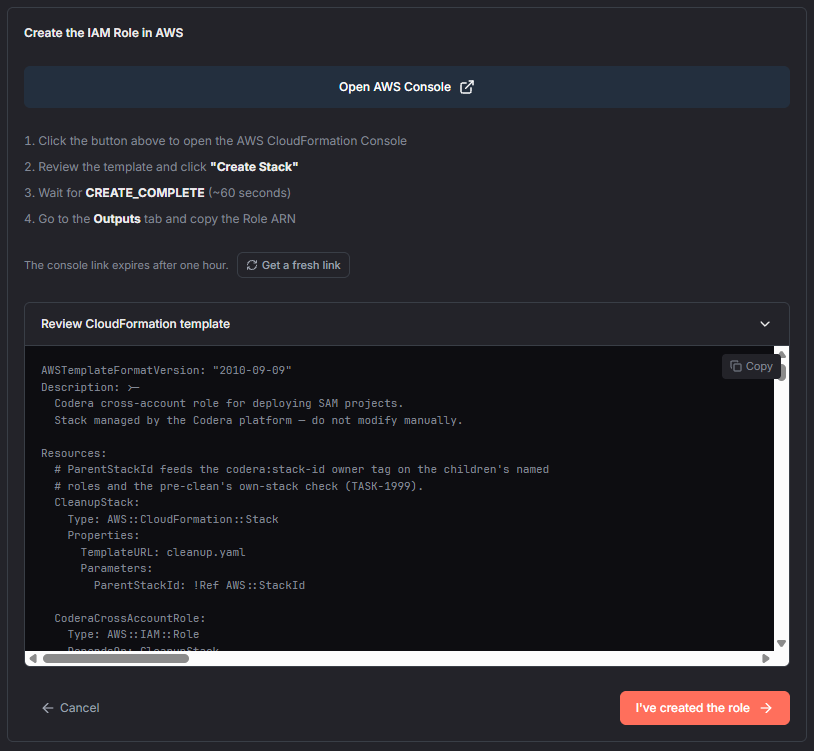Click the 'Codera cross-account role for deploying SAM projects.' line
Screen dimensions: 814x751
229,403
